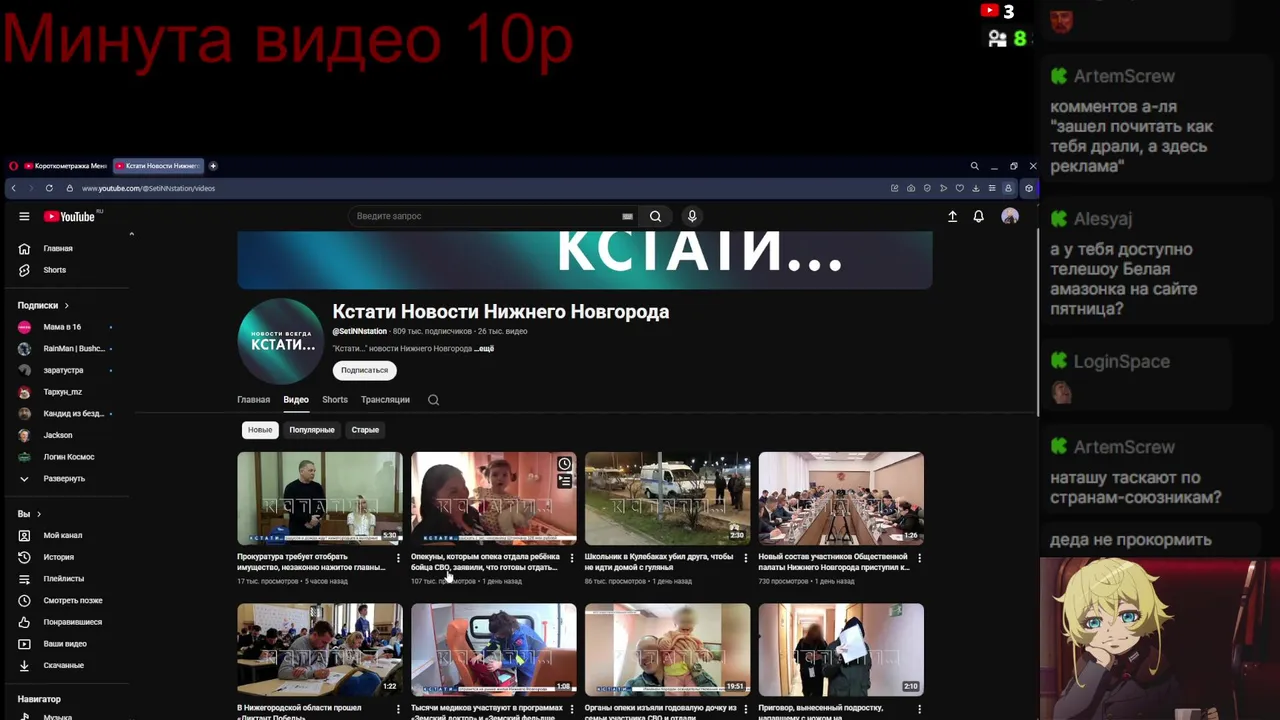
Task: Switch to the channel Главная tab
Action: point(253,400)
